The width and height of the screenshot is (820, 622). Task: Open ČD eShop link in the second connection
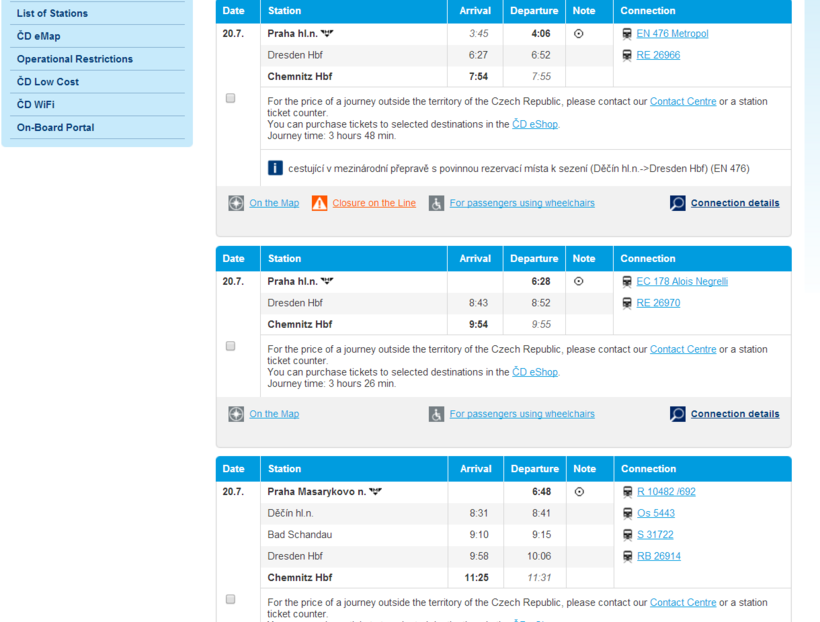coord(534,372)
